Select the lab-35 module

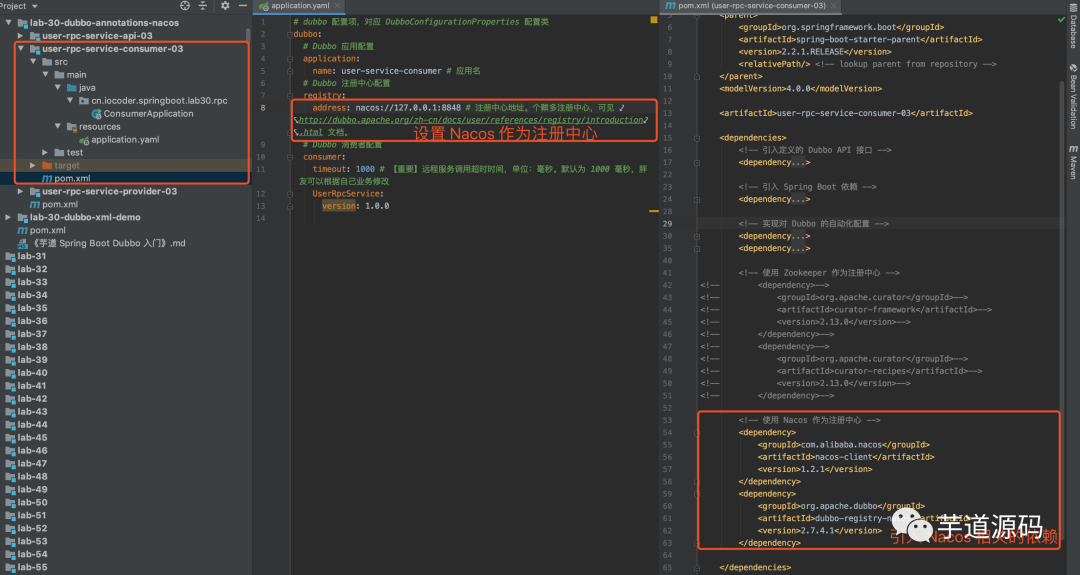tap(32, 308)
